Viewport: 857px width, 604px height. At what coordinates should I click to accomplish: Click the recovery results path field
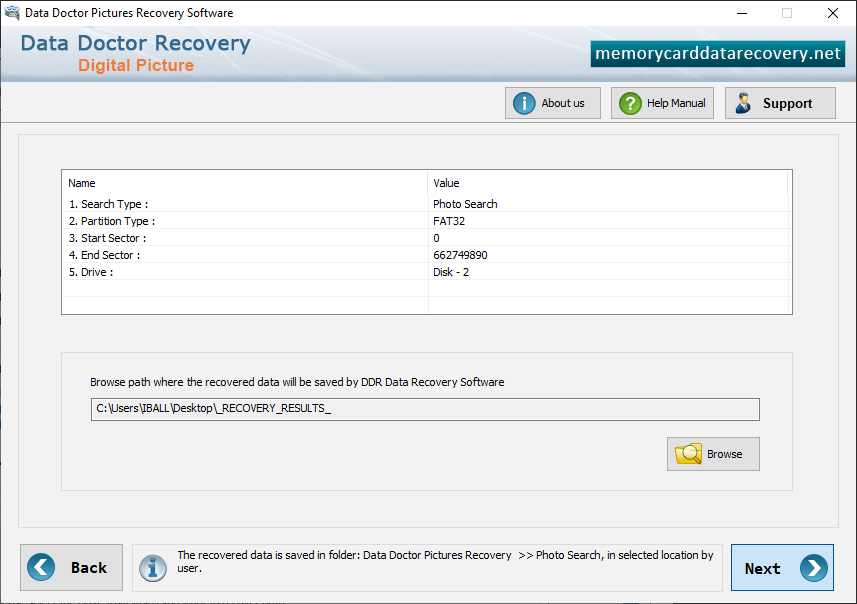pos(425,409)
